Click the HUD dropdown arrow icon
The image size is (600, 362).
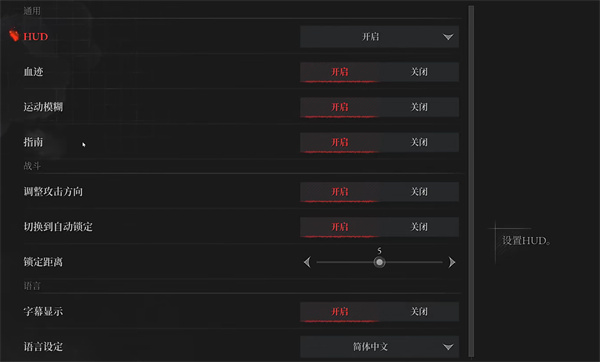click(448, 37)
